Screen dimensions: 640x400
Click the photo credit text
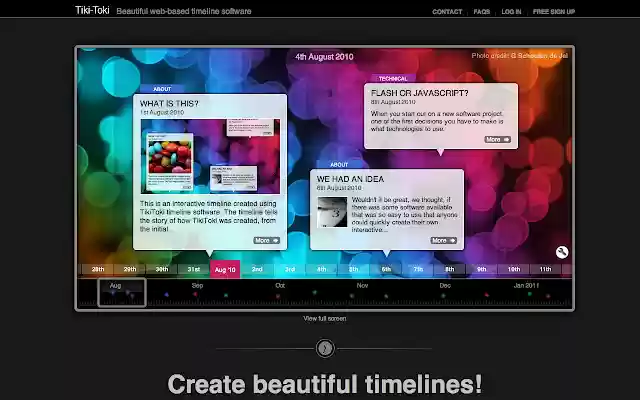coord(520,56)
